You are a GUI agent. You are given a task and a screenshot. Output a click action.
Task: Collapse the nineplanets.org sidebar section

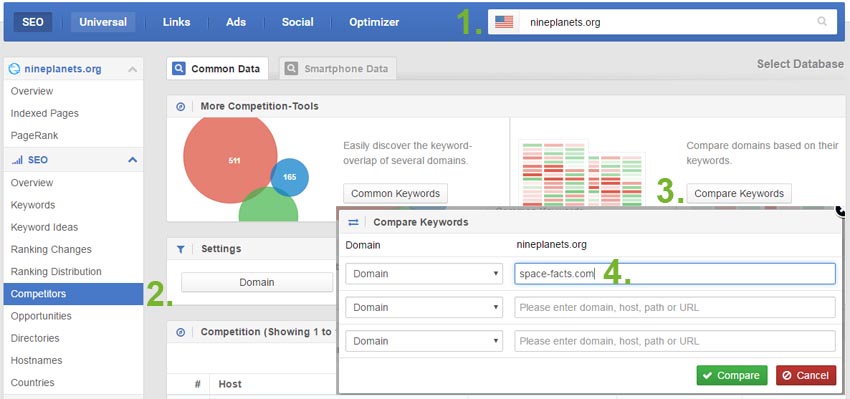coord(132,69)
